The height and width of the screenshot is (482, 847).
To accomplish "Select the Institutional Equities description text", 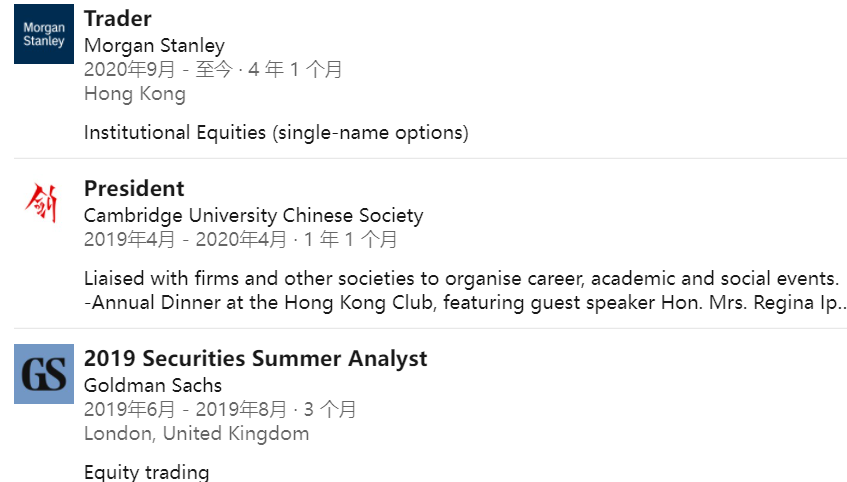I will (x=276, y=132).
